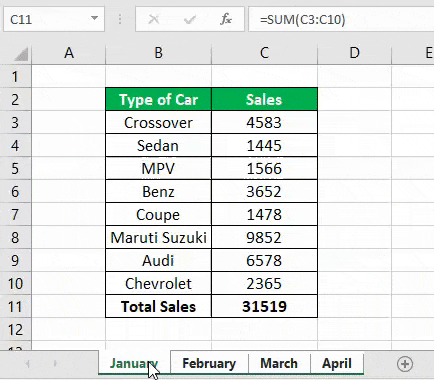This screenshot has width=434, height=380.
Task: Select the 'Audi' cell
Action: pyautogui.click(x=158, y=260)
